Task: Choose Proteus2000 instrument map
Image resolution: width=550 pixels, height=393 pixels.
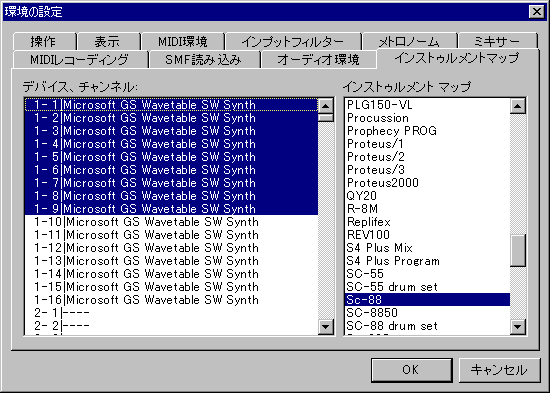Action: click(x=428, y=183)
